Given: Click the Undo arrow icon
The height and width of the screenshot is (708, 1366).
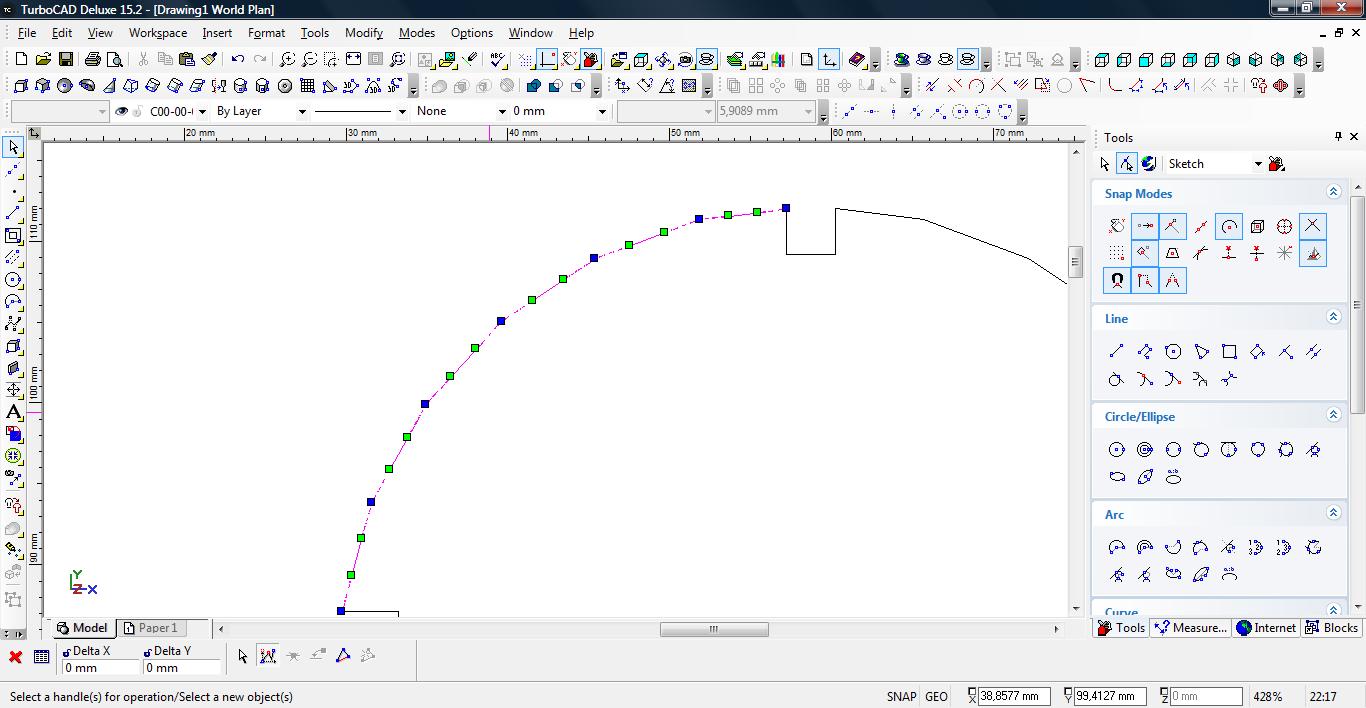Looking at the screenshot, I should [x=238, y=60].
